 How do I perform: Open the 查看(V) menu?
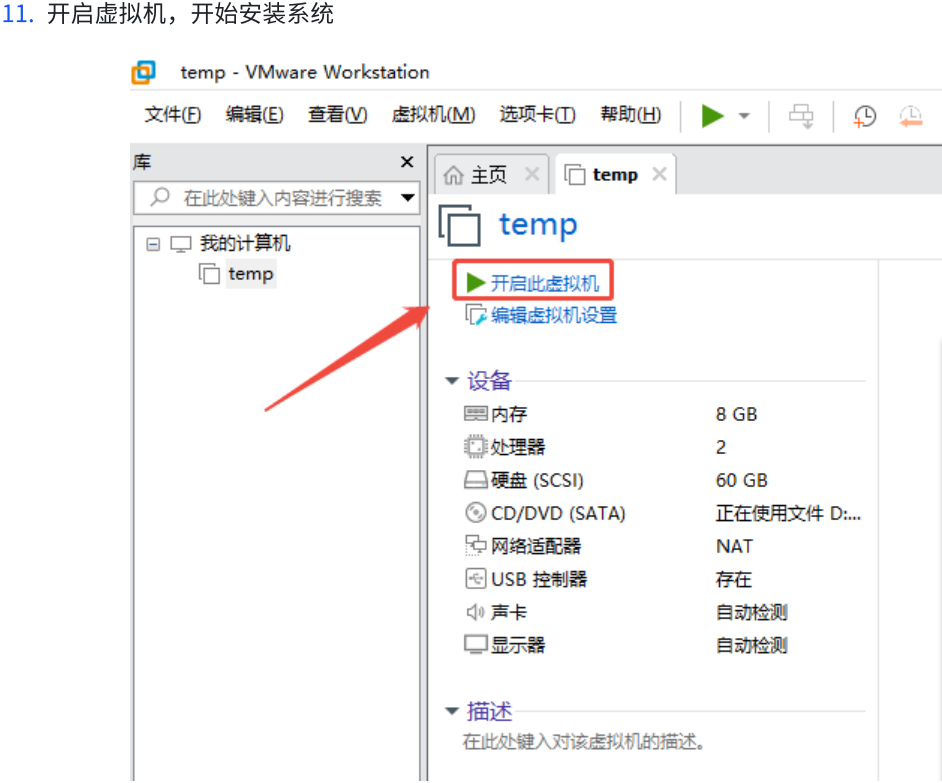point(337,114)
